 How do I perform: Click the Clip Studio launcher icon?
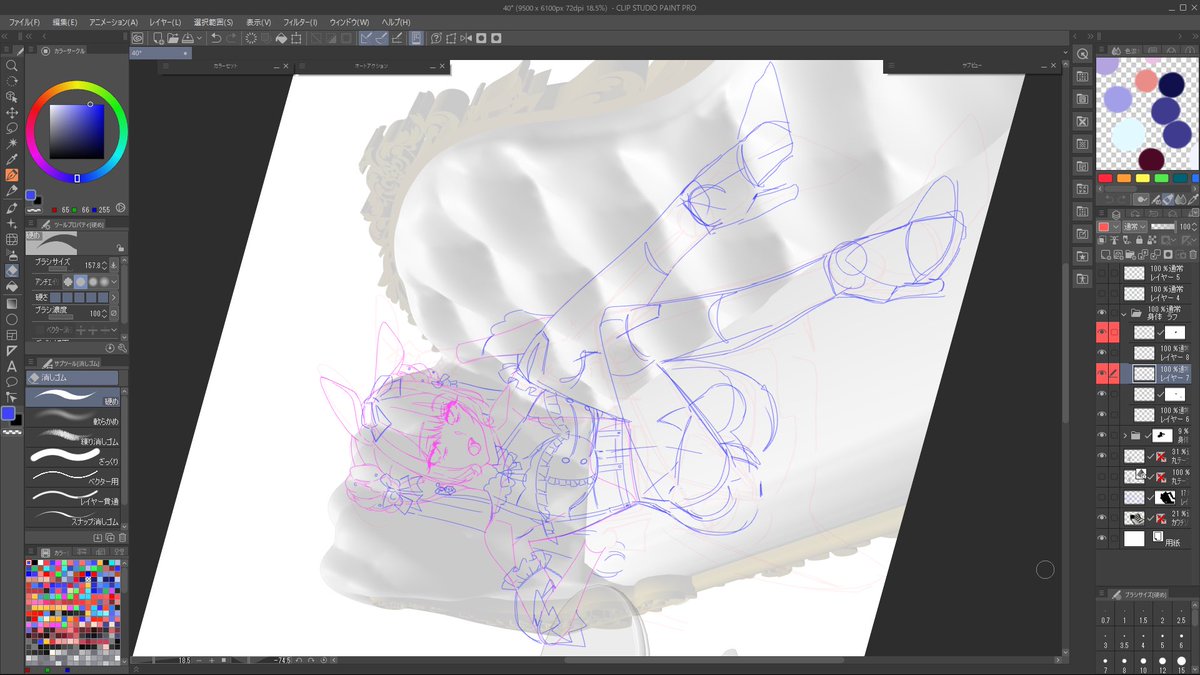(x=137, y=38)
